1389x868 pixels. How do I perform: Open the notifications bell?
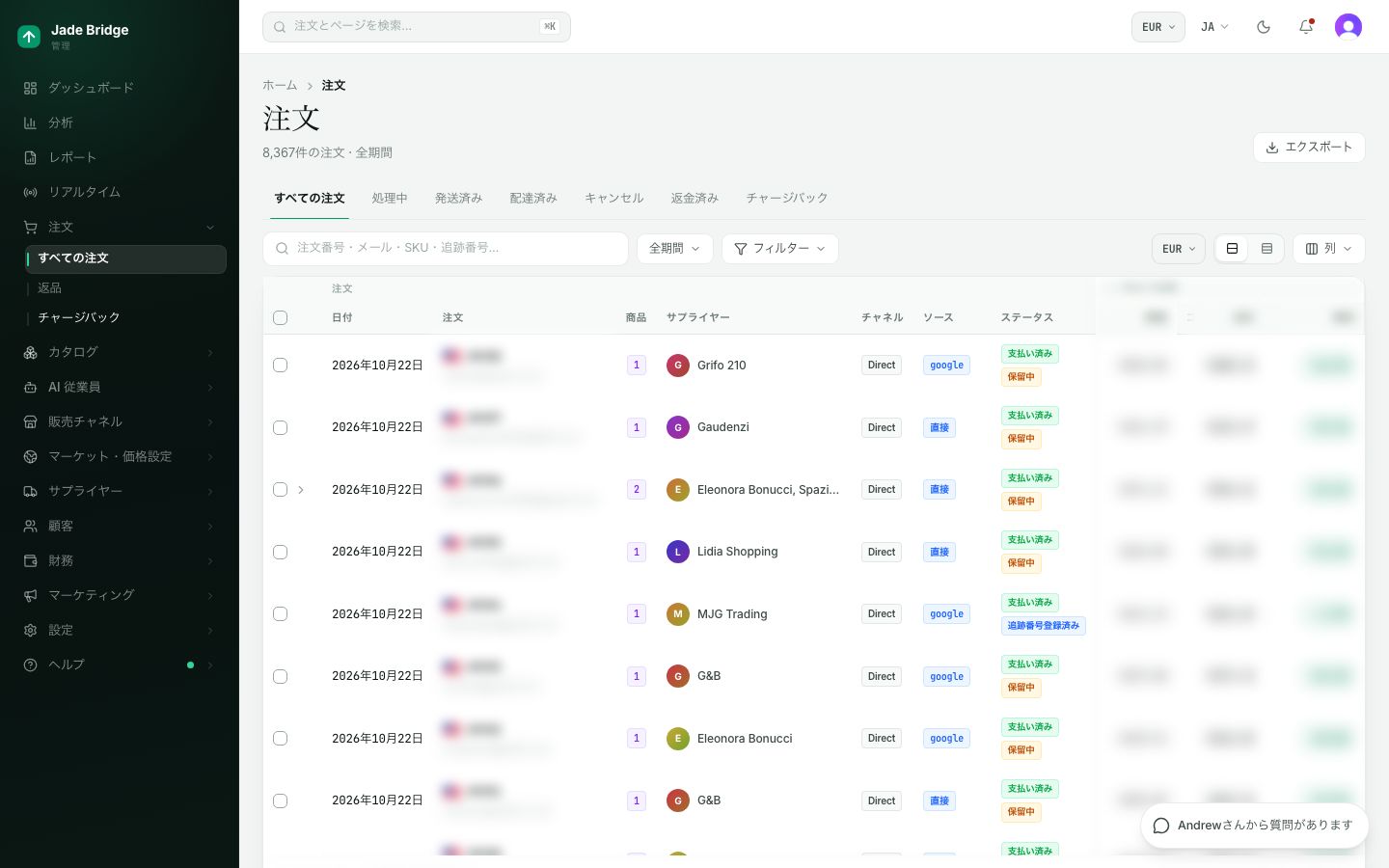coord(1306,27)
